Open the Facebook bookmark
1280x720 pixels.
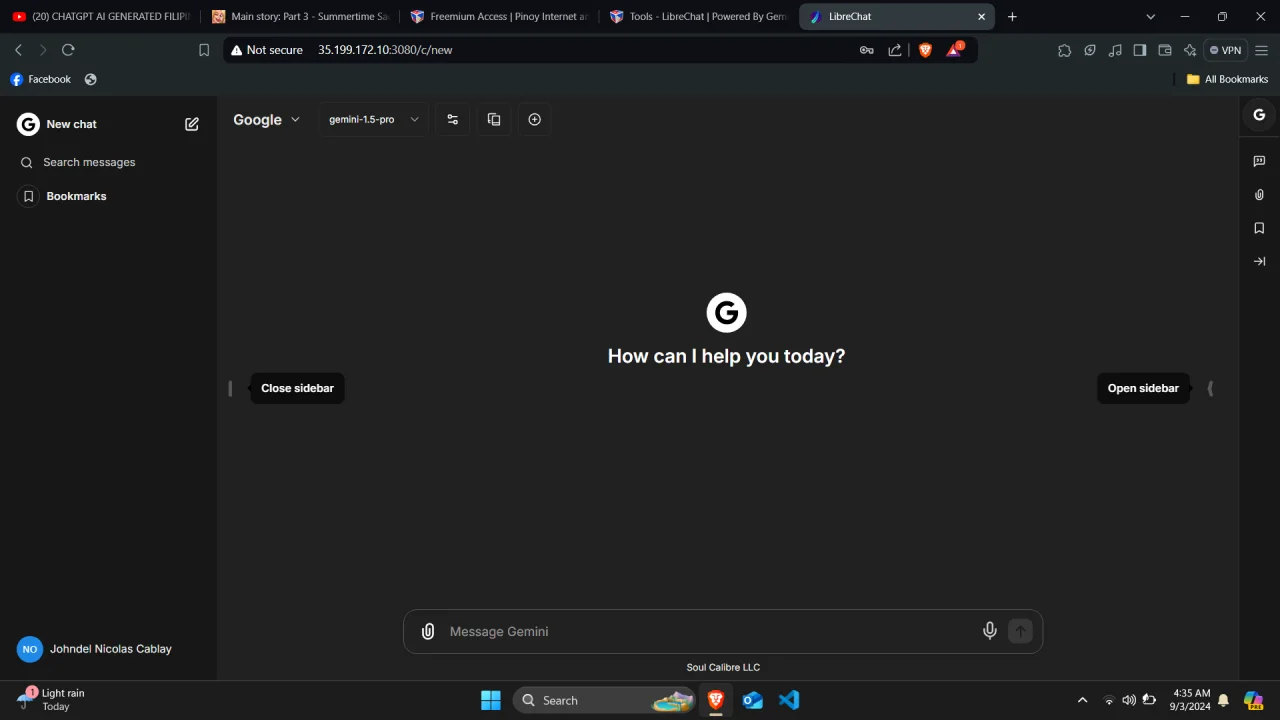pyautogui.click(x=41, y=79)
